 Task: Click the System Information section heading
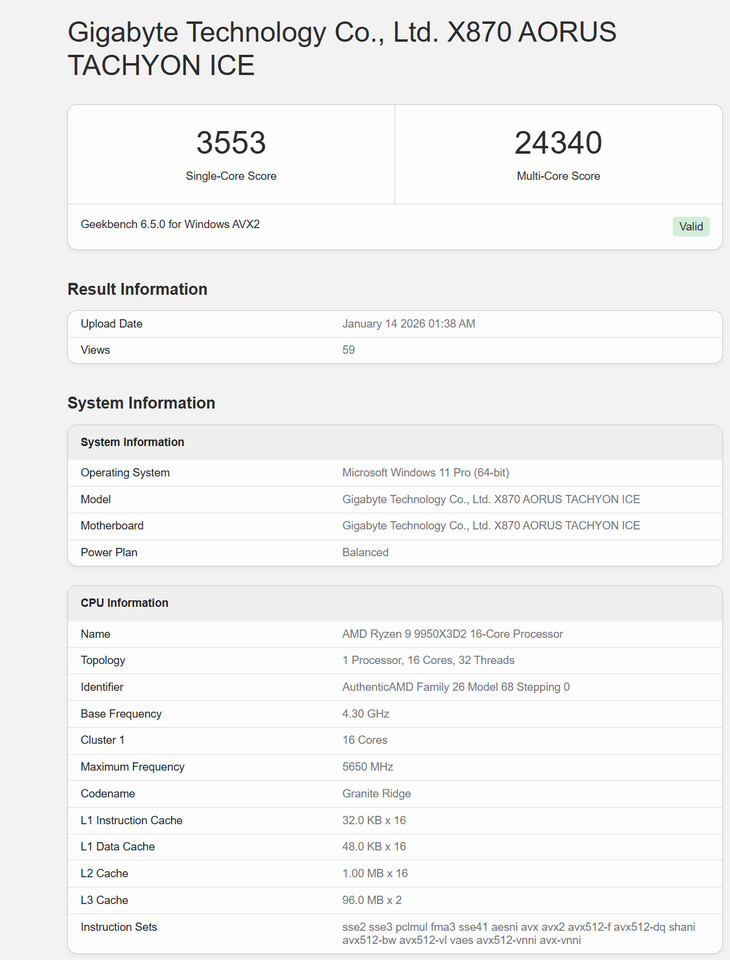pos(141,403)
